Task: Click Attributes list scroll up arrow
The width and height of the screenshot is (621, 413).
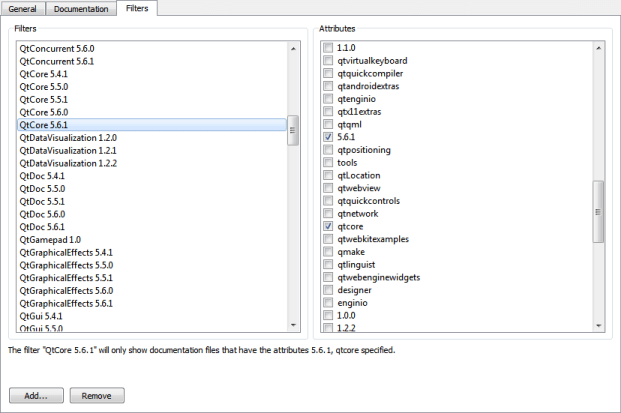Action: pyautogui.click(x=598, y=48)
